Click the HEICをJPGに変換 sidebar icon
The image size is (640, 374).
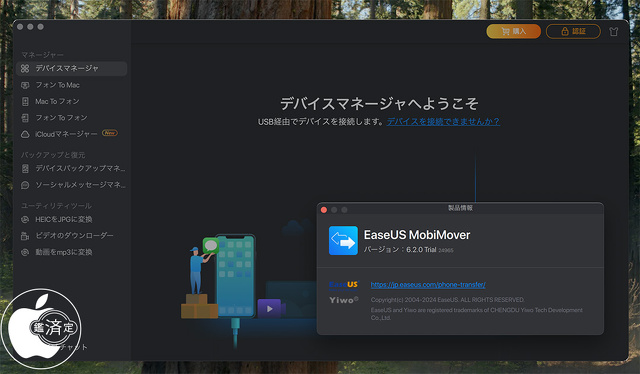click(25, 219)
